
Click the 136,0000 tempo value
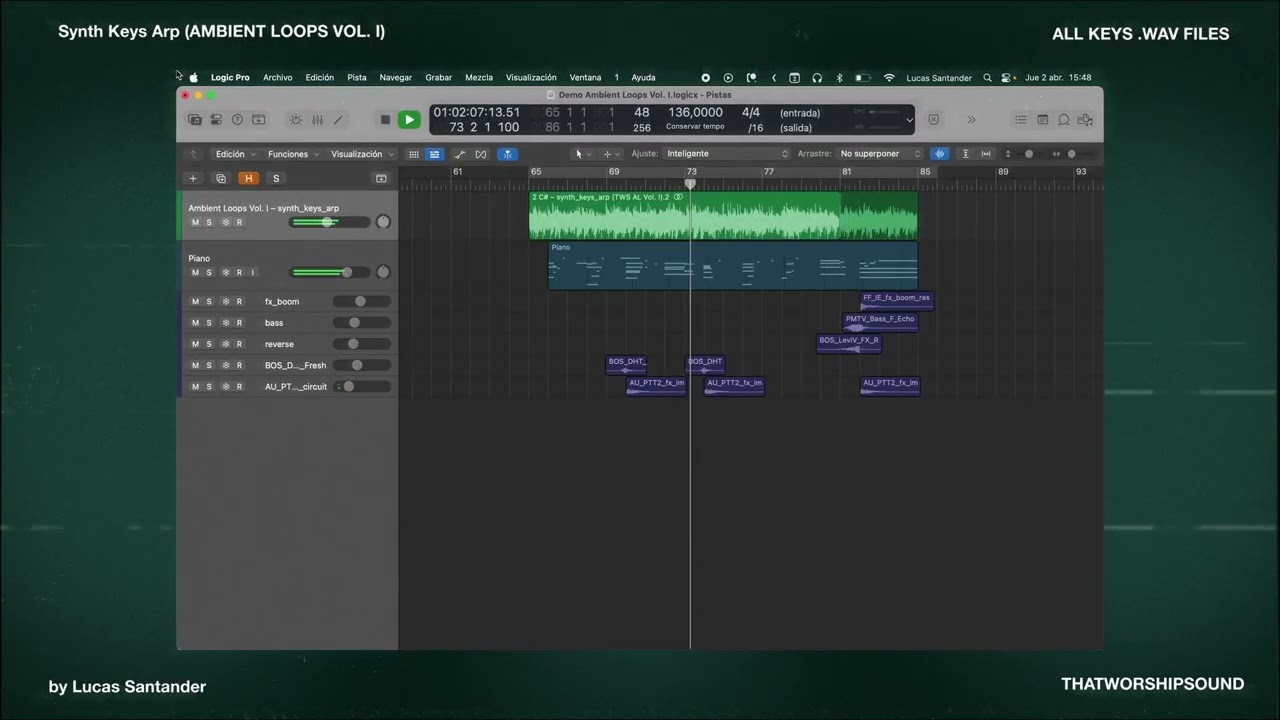coord(695,113)
